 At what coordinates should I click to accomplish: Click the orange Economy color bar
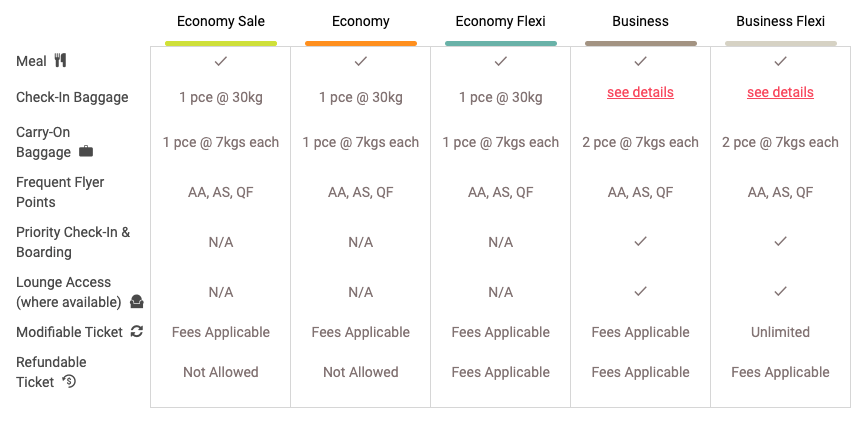(361, 43)
